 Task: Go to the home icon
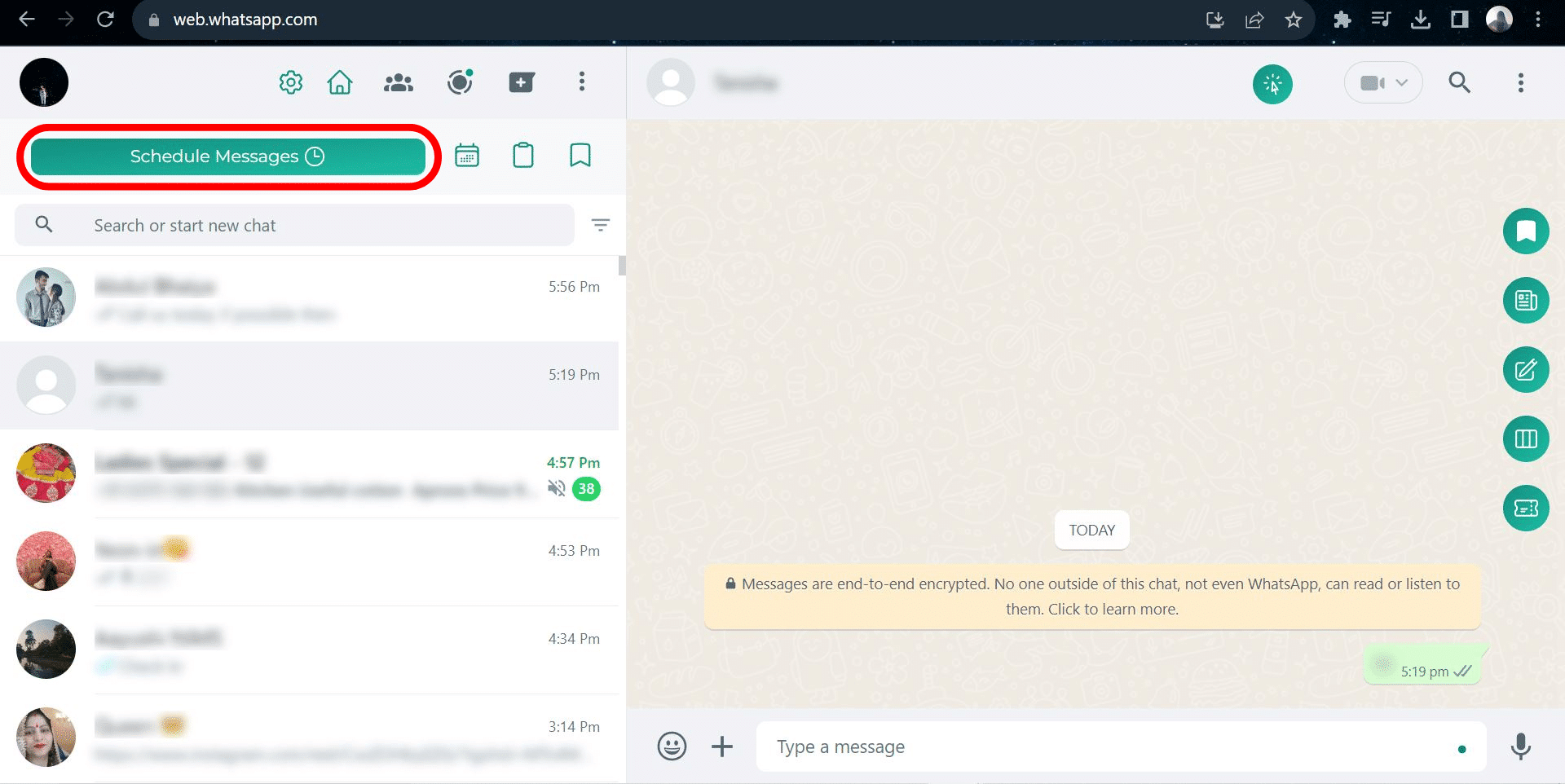pos(340,82)
